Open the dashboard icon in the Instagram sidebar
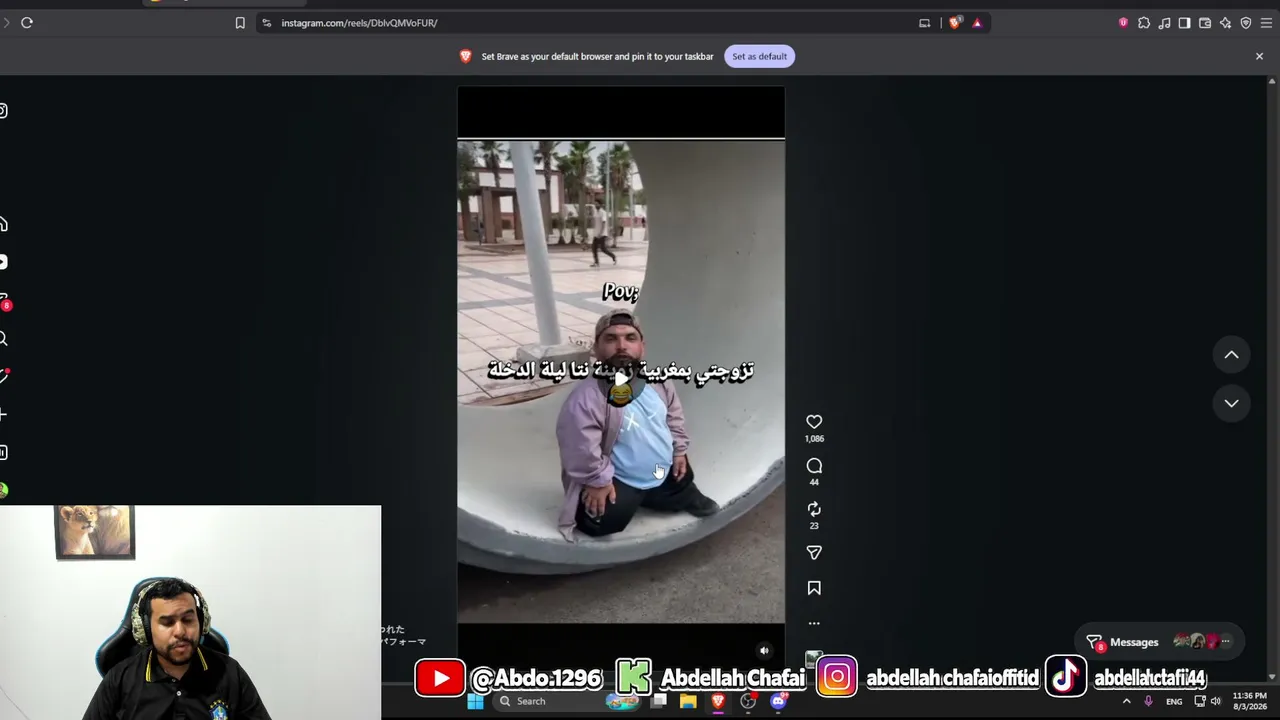This screenshot has width=1280, height=720. point(3,452)
